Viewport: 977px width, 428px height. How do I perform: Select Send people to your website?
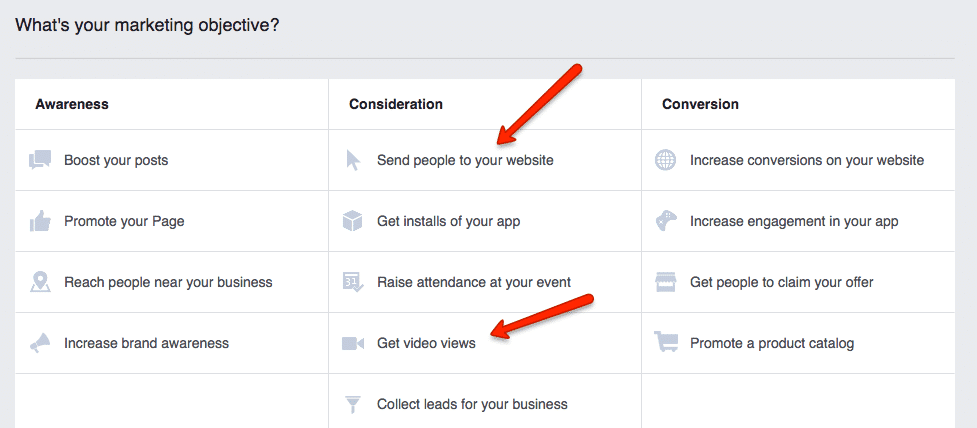coord(465,160)
